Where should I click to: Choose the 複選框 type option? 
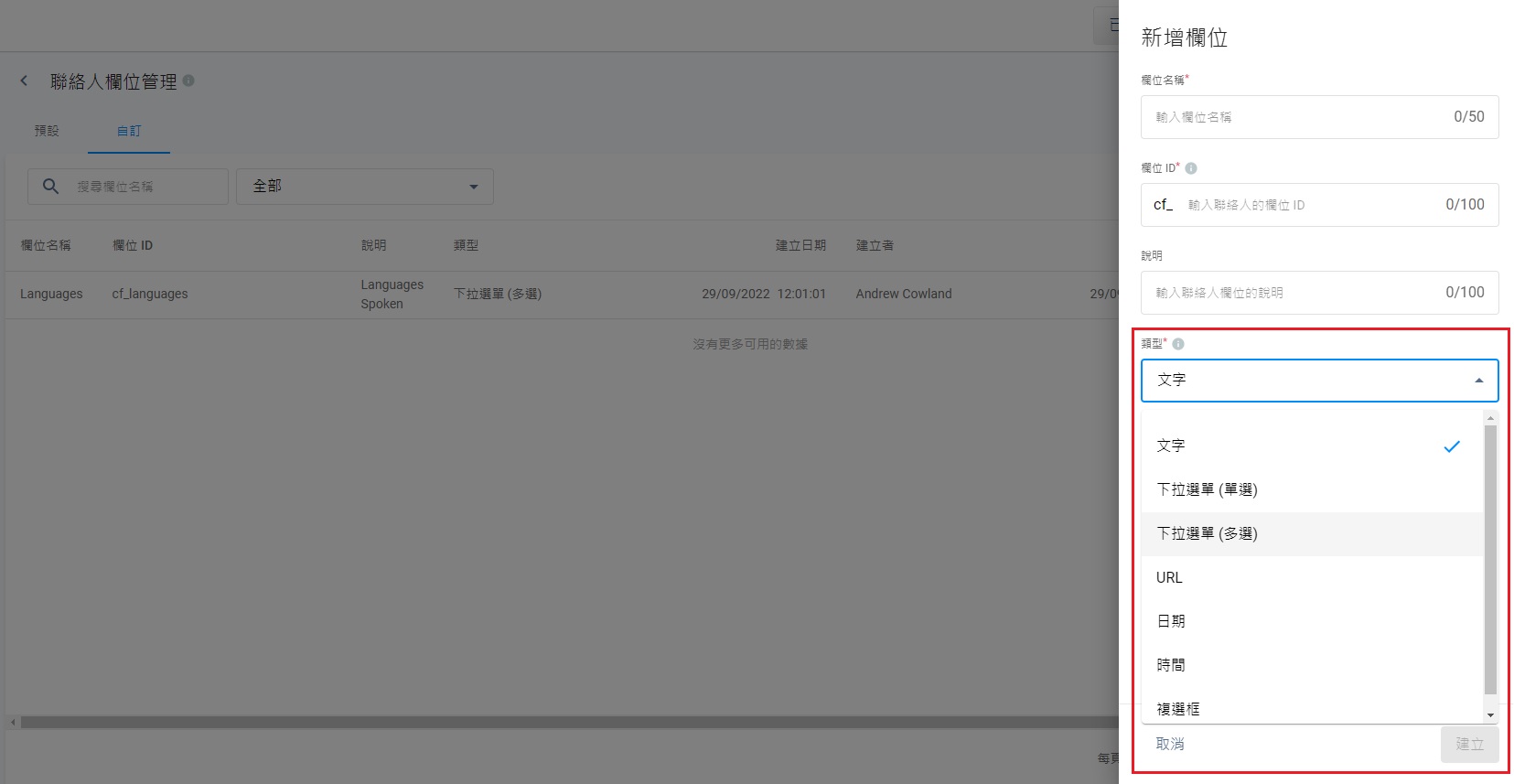click(1312, 708)
